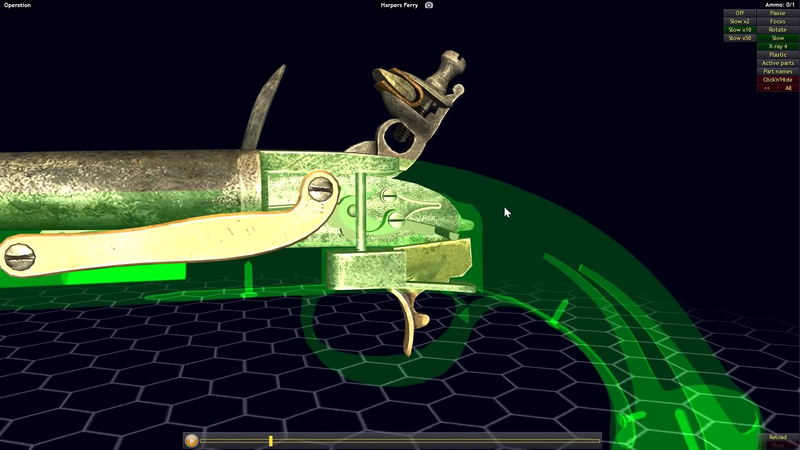Select Slow x50 speed
Viewport: 800px width, 450px height.
(740, 38)
